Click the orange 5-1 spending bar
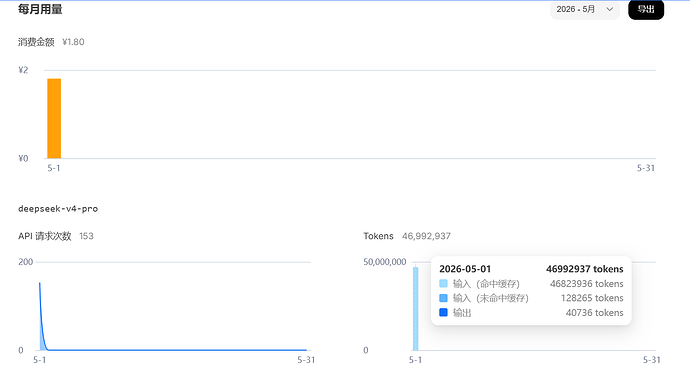This screenshot has height=373, width=690. point(54,118)
